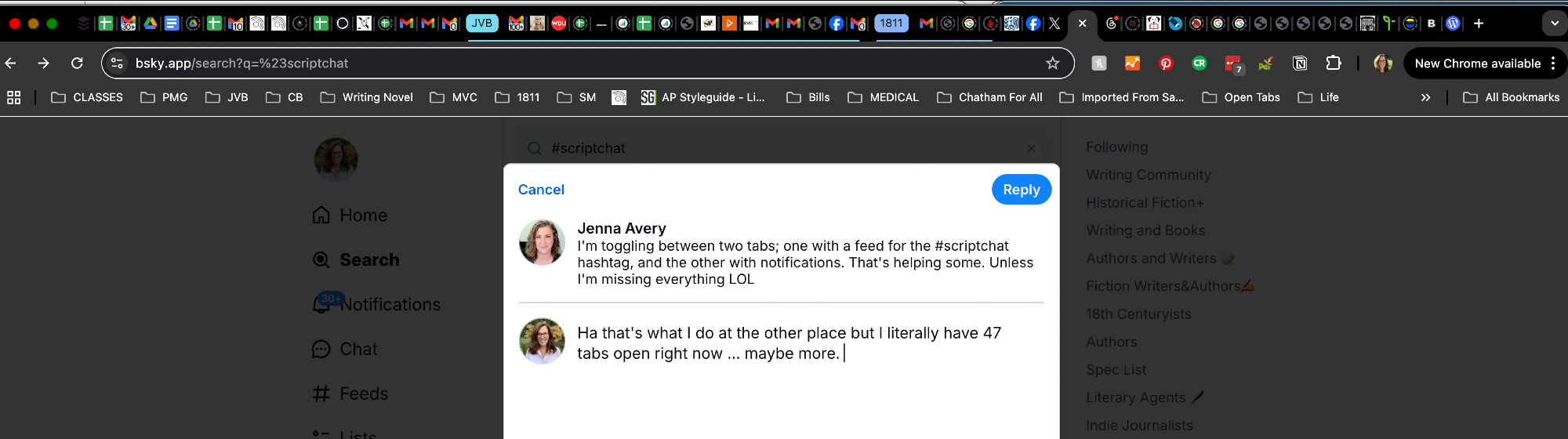
Task: Show more bookmarks with the double chevron
Action: (1425, 97)
